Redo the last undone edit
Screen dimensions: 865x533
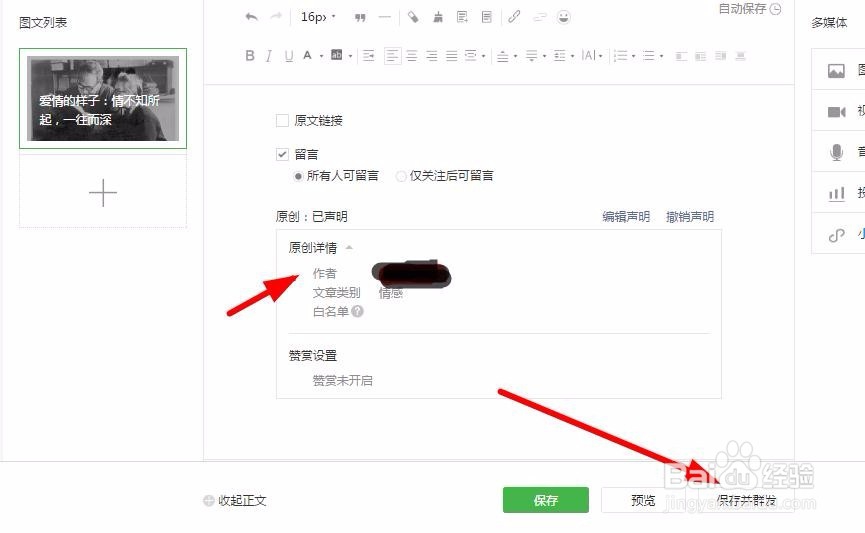click(x=276, y=17)
